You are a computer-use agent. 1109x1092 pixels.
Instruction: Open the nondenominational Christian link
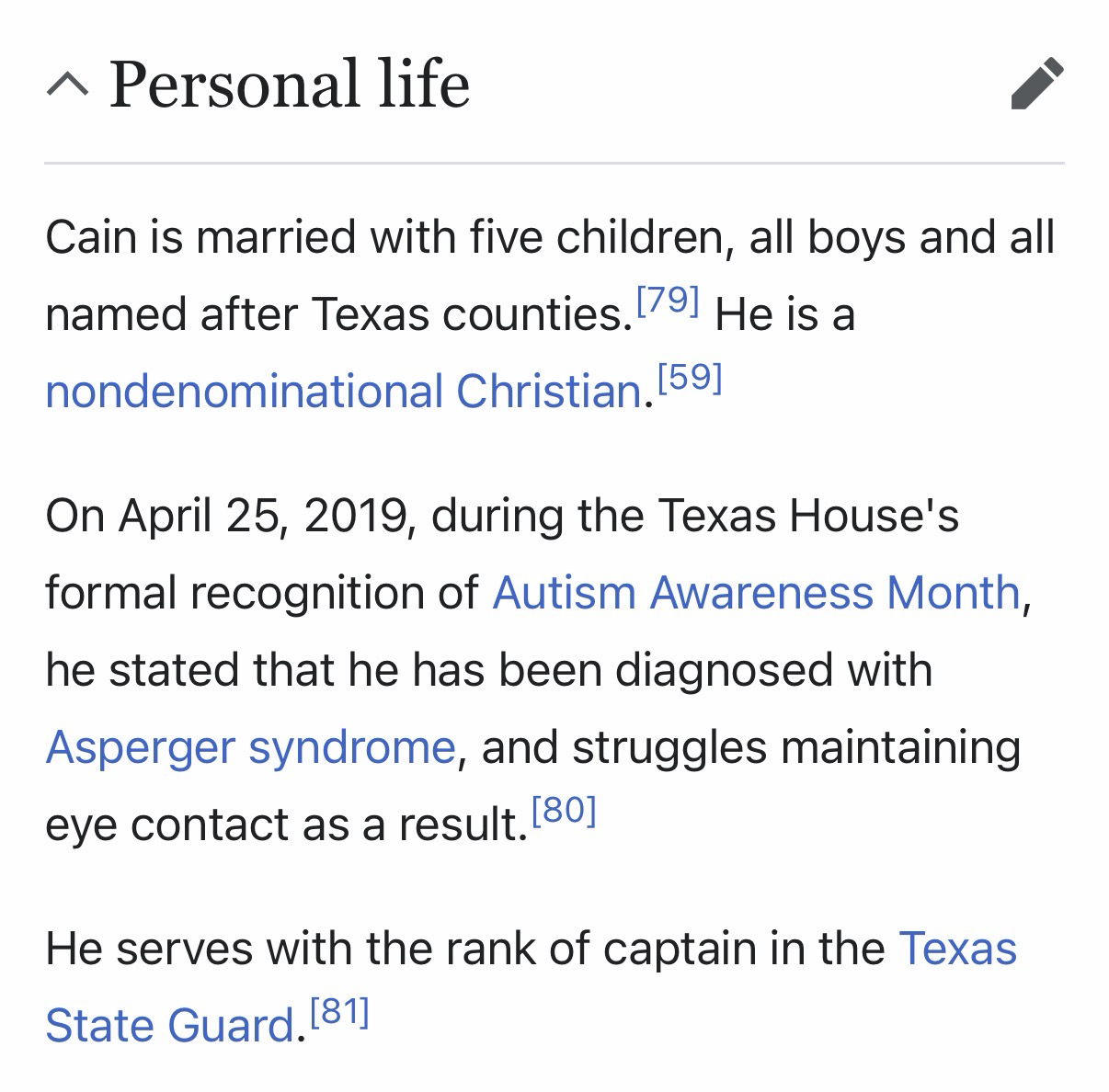[x=343, y=392]
